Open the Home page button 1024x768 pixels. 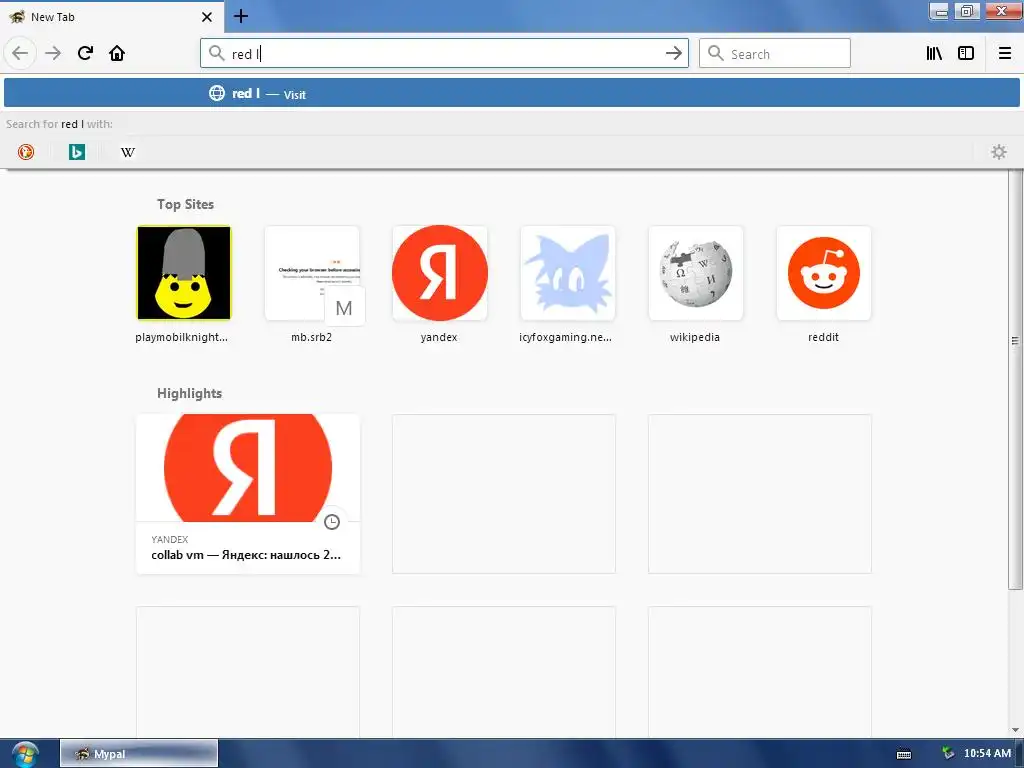tap(117, 53)
